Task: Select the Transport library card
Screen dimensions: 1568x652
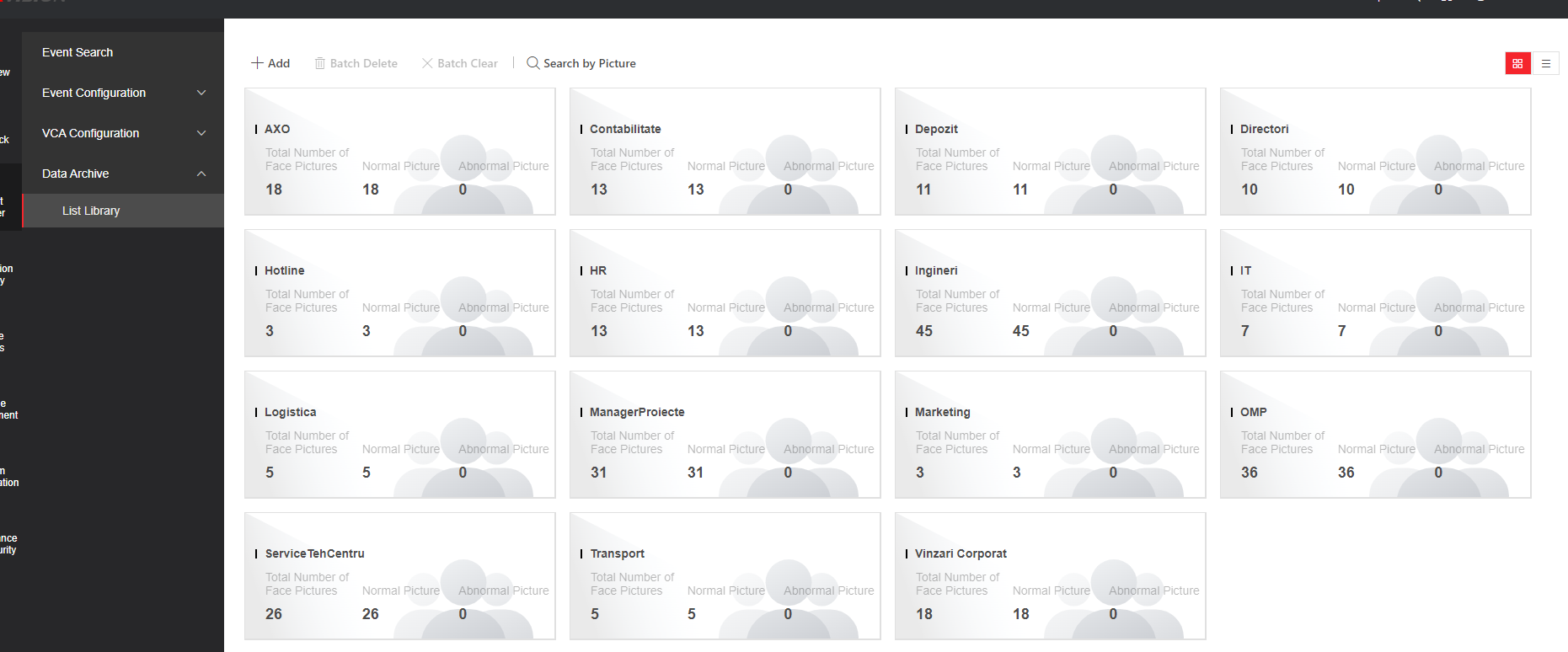Action: tap(725, 576)
